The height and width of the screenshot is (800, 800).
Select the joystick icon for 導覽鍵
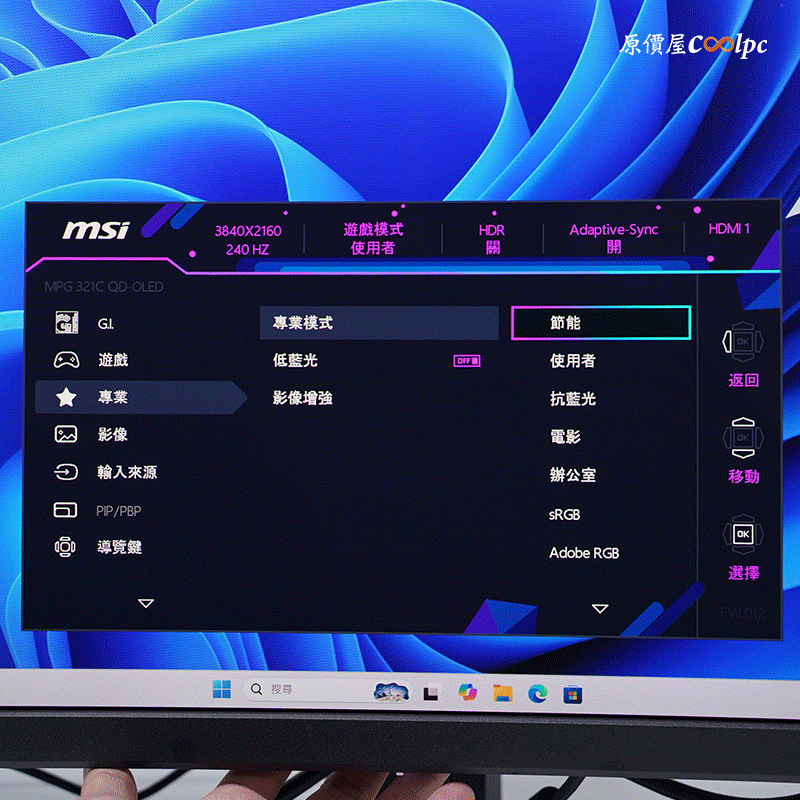(65, 547)
